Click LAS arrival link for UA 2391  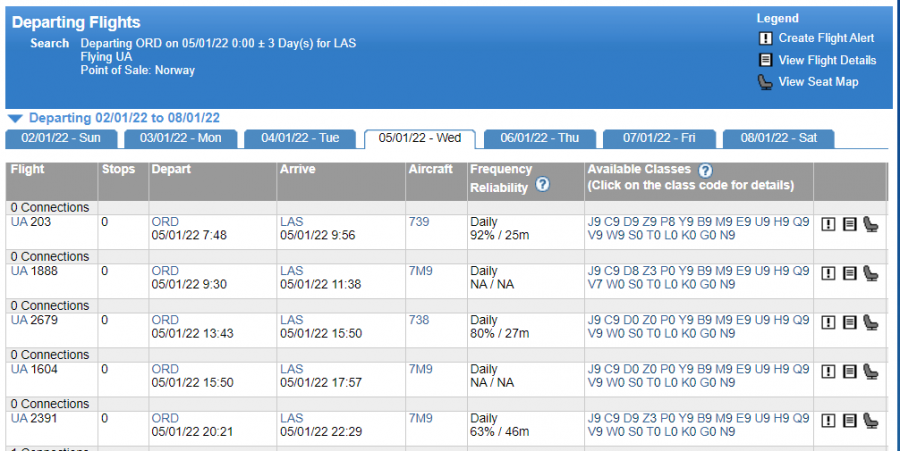(x=292, y=418)
